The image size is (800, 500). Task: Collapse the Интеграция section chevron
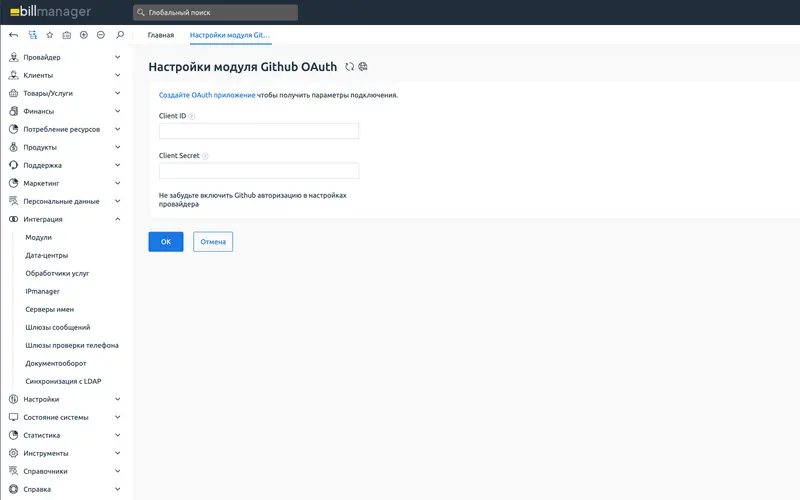tap(117, 219)
